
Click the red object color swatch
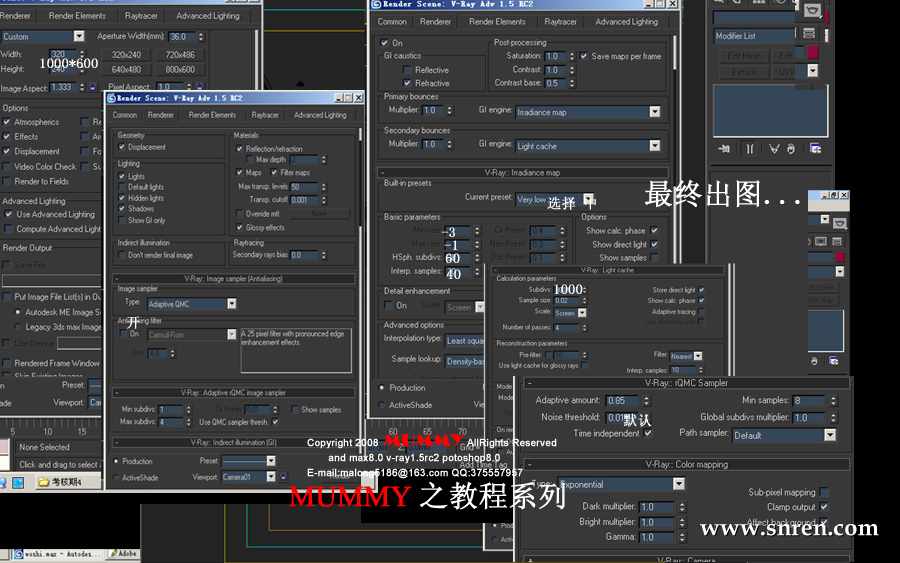813,53
